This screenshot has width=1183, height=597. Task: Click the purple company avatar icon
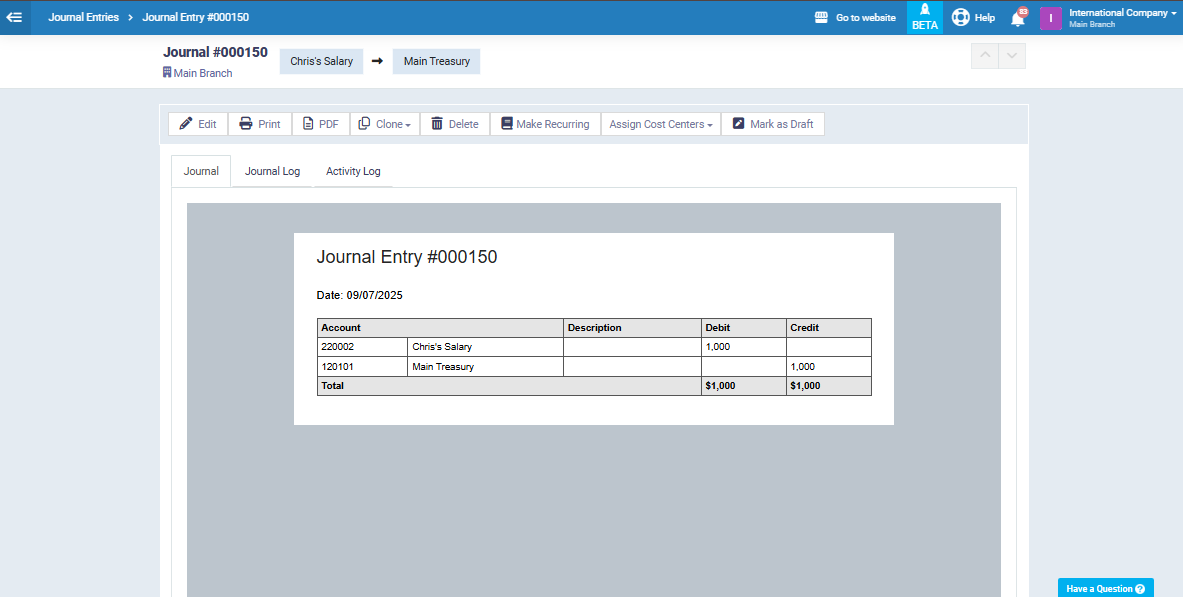click(x=1050, y=18)
